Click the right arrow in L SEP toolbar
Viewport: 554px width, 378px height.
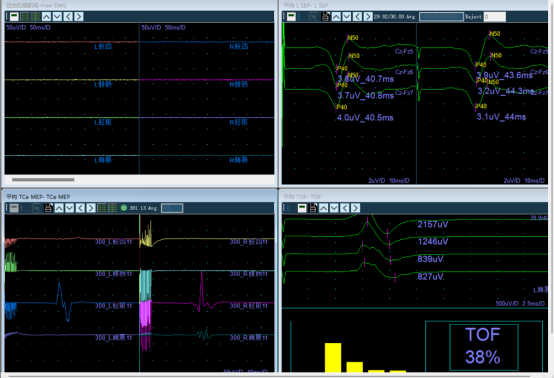point(368,16)
